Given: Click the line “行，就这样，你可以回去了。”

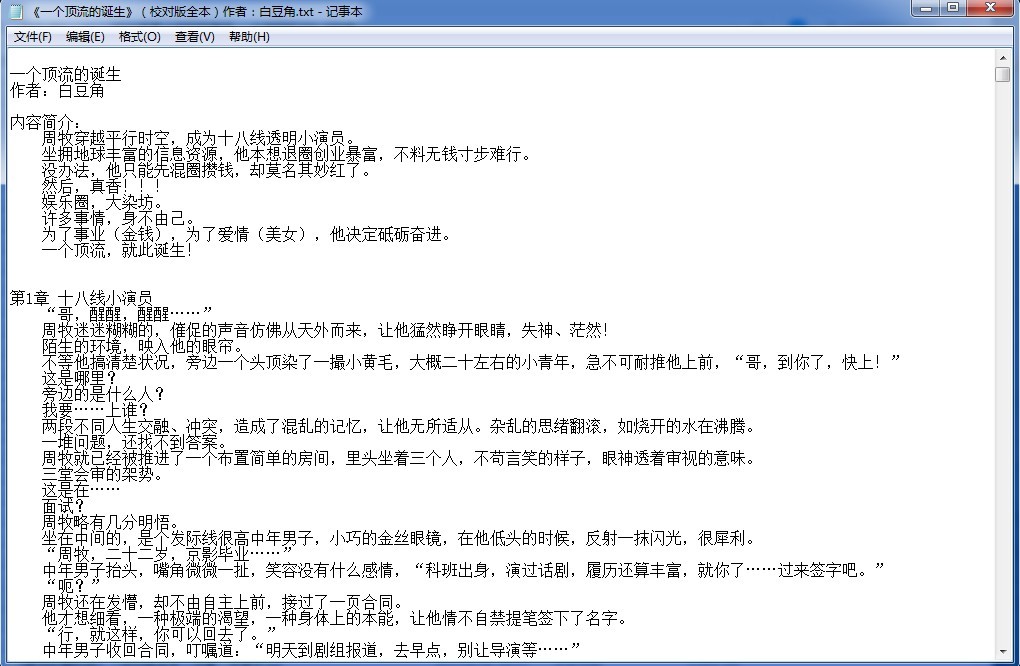Looking at the screenshot, I should 159,633.
